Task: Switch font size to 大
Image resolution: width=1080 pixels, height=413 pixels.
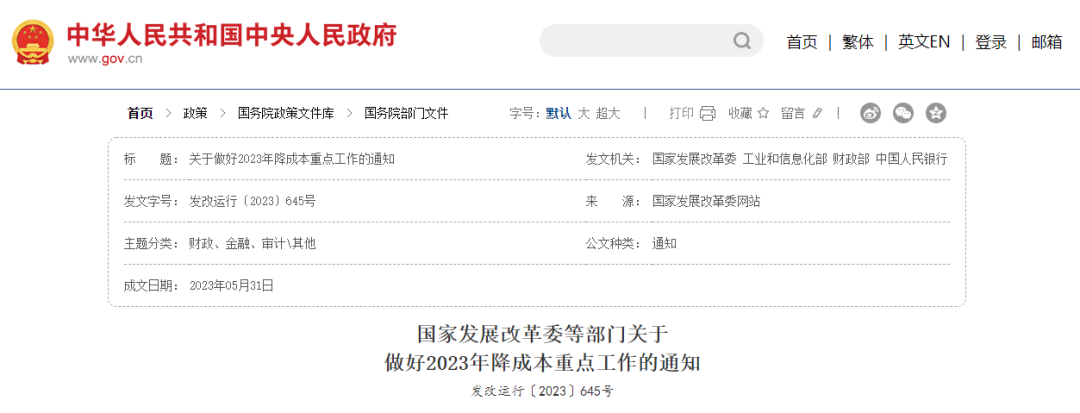Action: pos(584,113)
